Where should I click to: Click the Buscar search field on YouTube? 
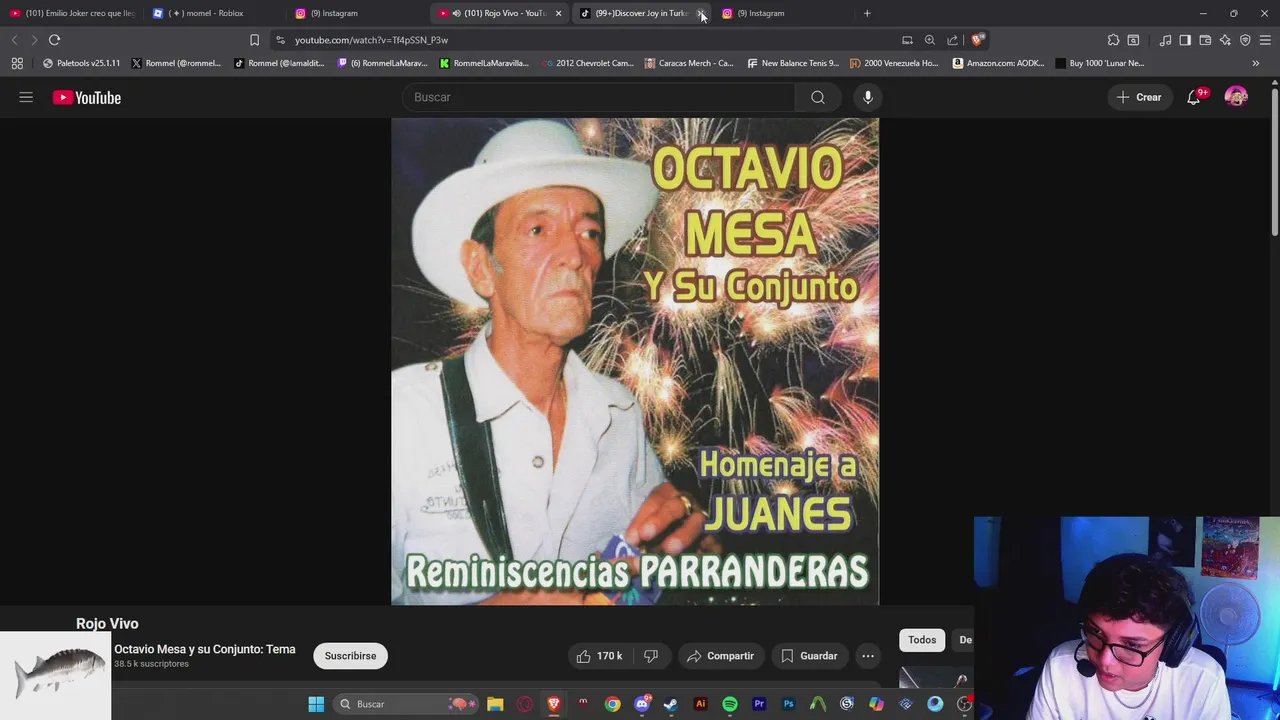[x=598, y=97]
